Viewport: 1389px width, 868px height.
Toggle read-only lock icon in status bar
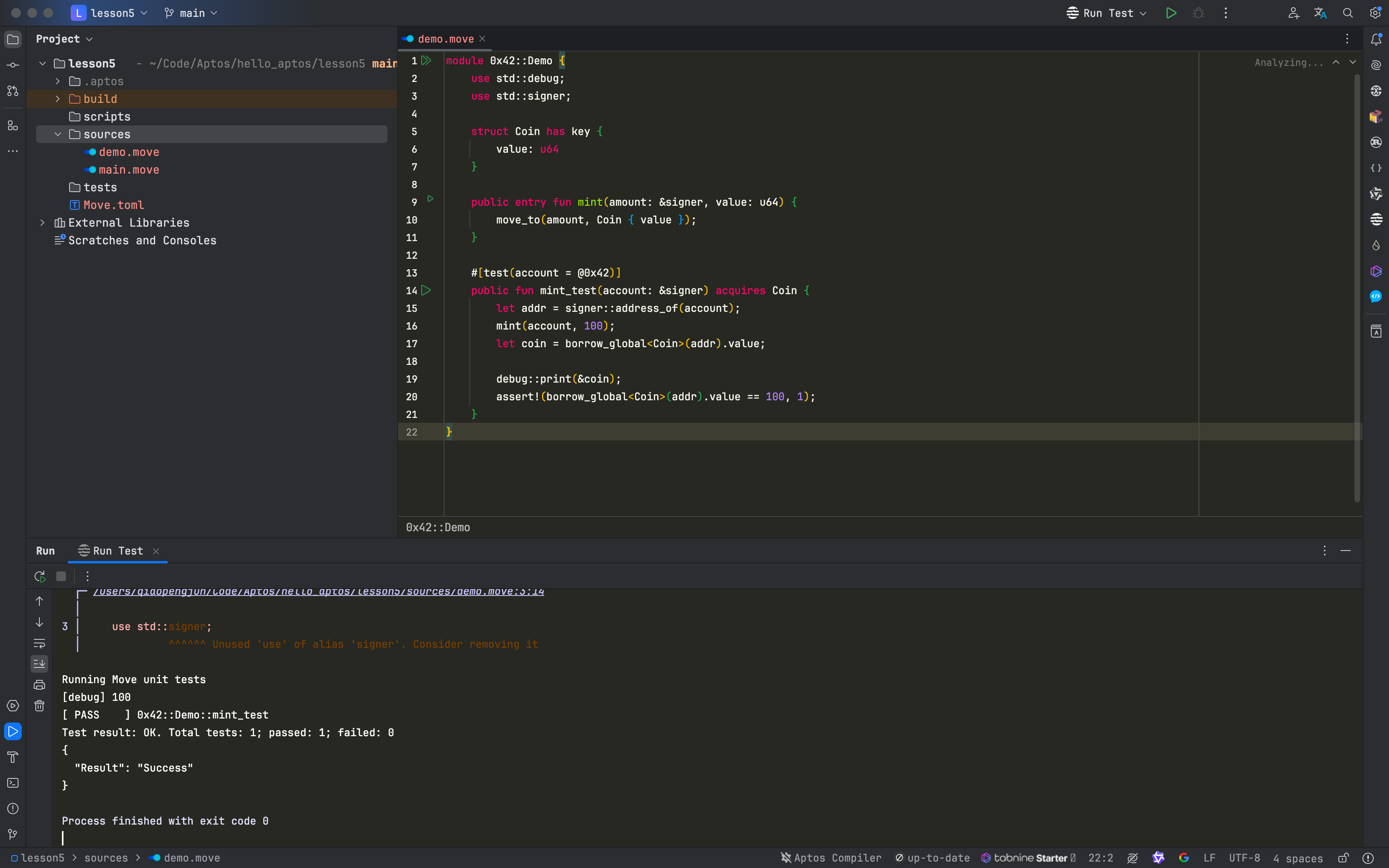[1343, 858]
